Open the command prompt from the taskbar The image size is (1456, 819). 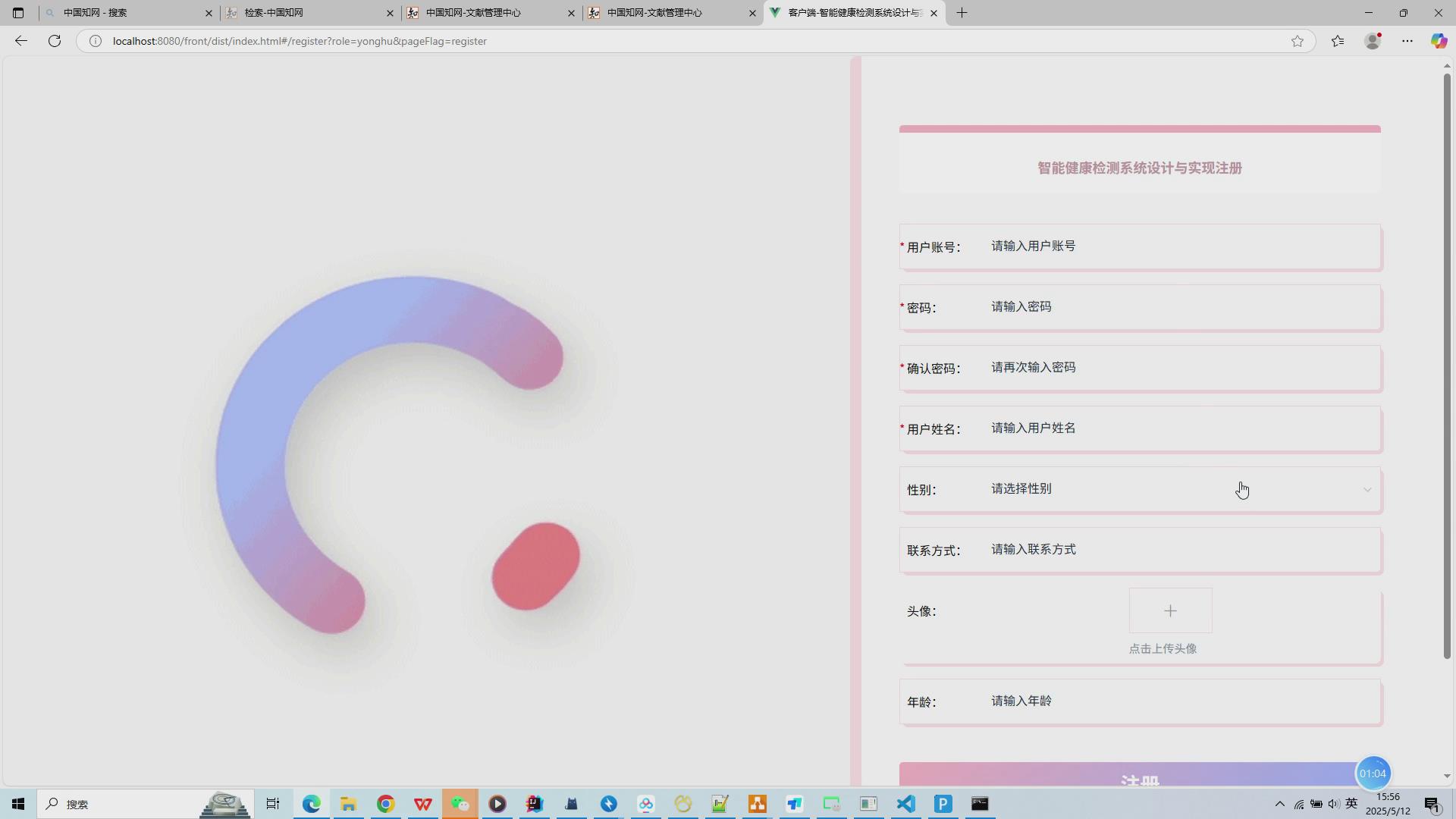click(980, 804)
